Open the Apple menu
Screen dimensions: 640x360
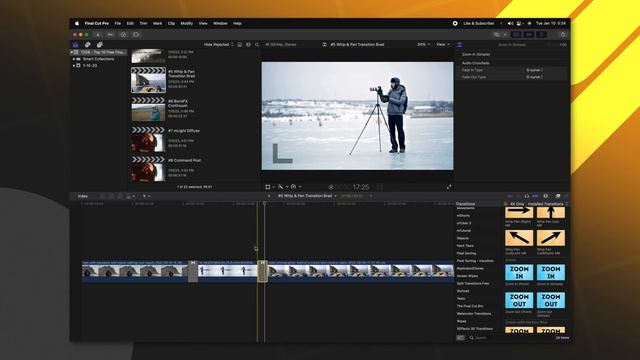click(76, 24)
